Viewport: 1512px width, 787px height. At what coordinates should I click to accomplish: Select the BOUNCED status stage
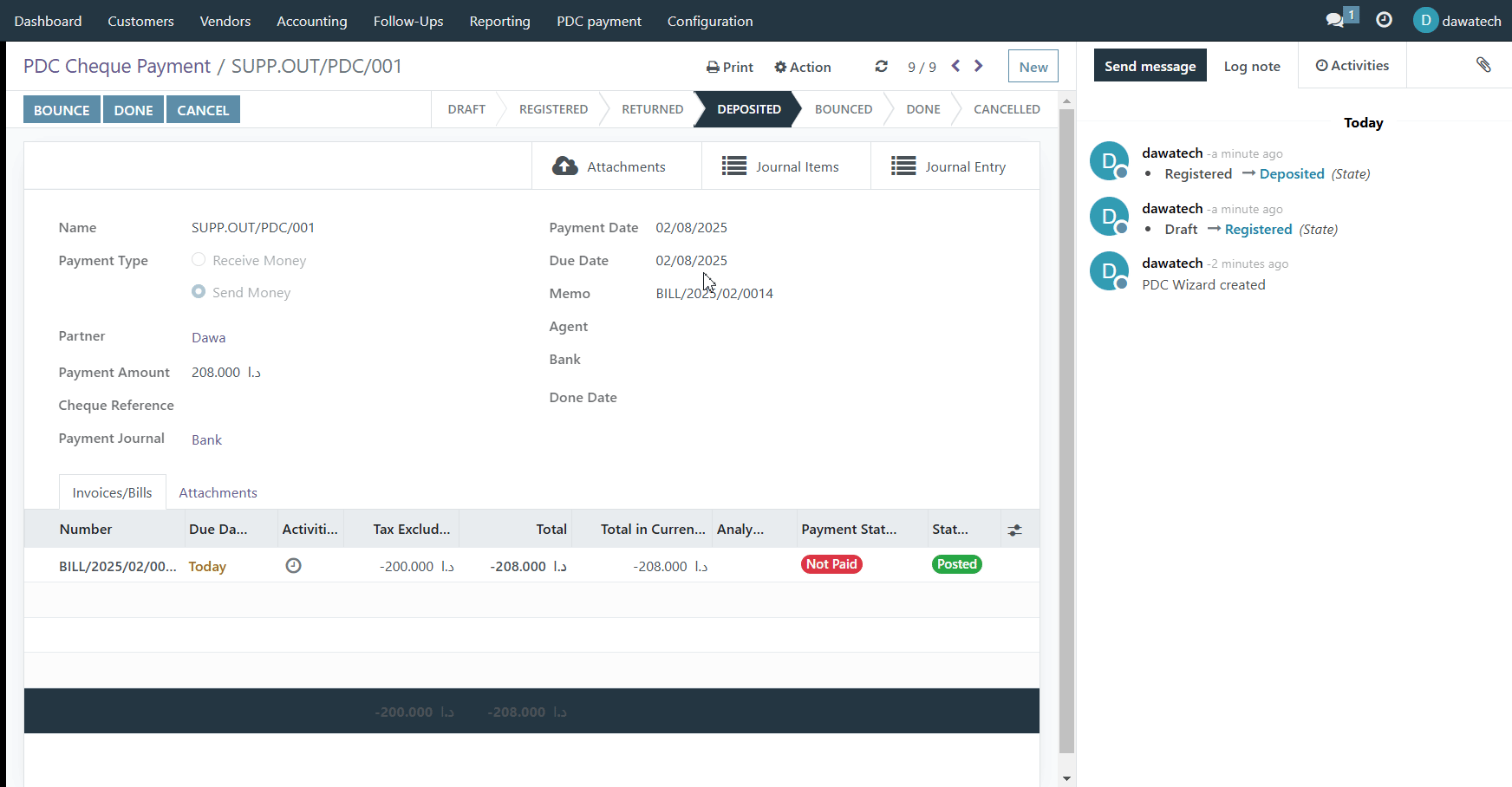[x=844, y=109]
